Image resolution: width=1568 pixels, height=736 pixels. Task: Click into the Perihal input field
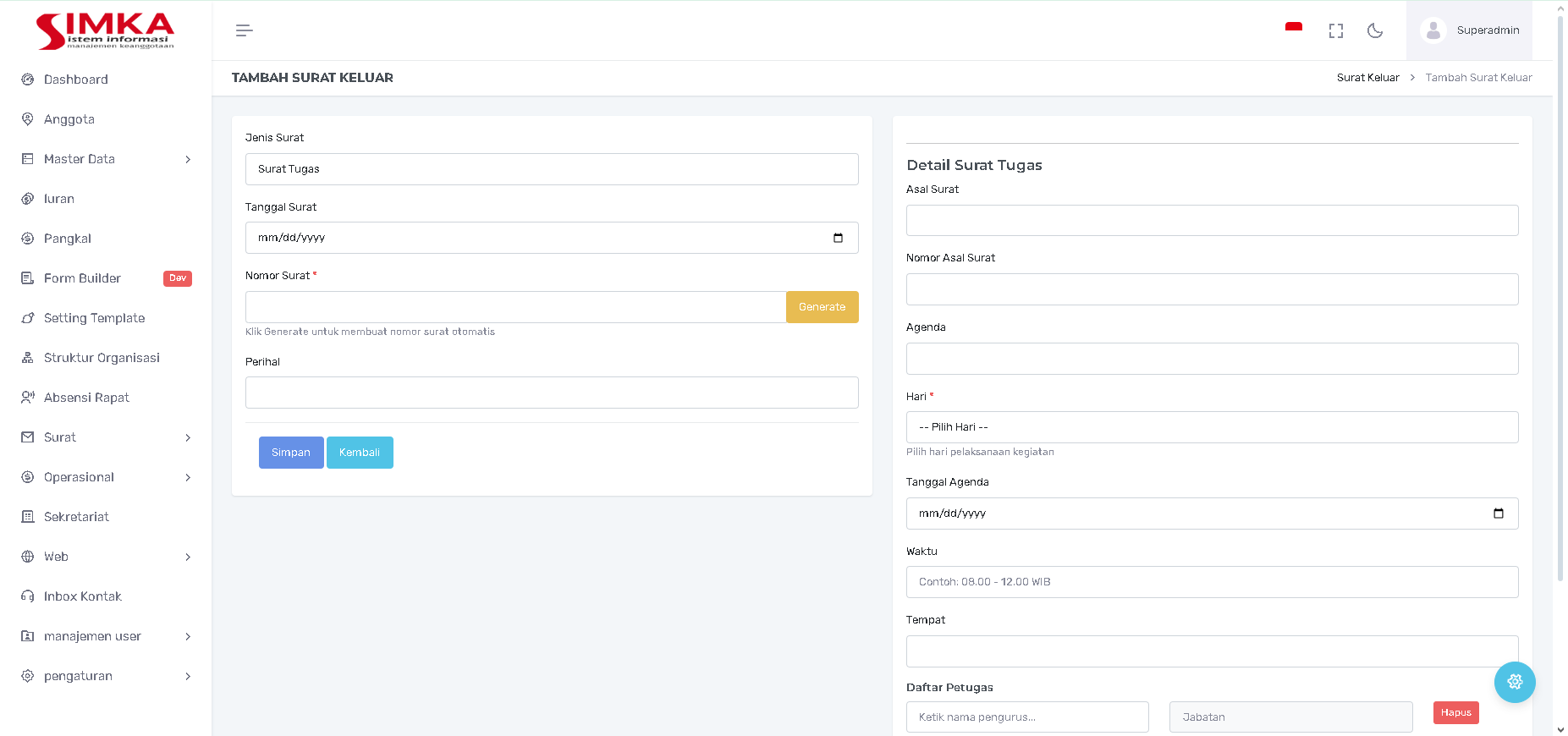pos(551,393)
